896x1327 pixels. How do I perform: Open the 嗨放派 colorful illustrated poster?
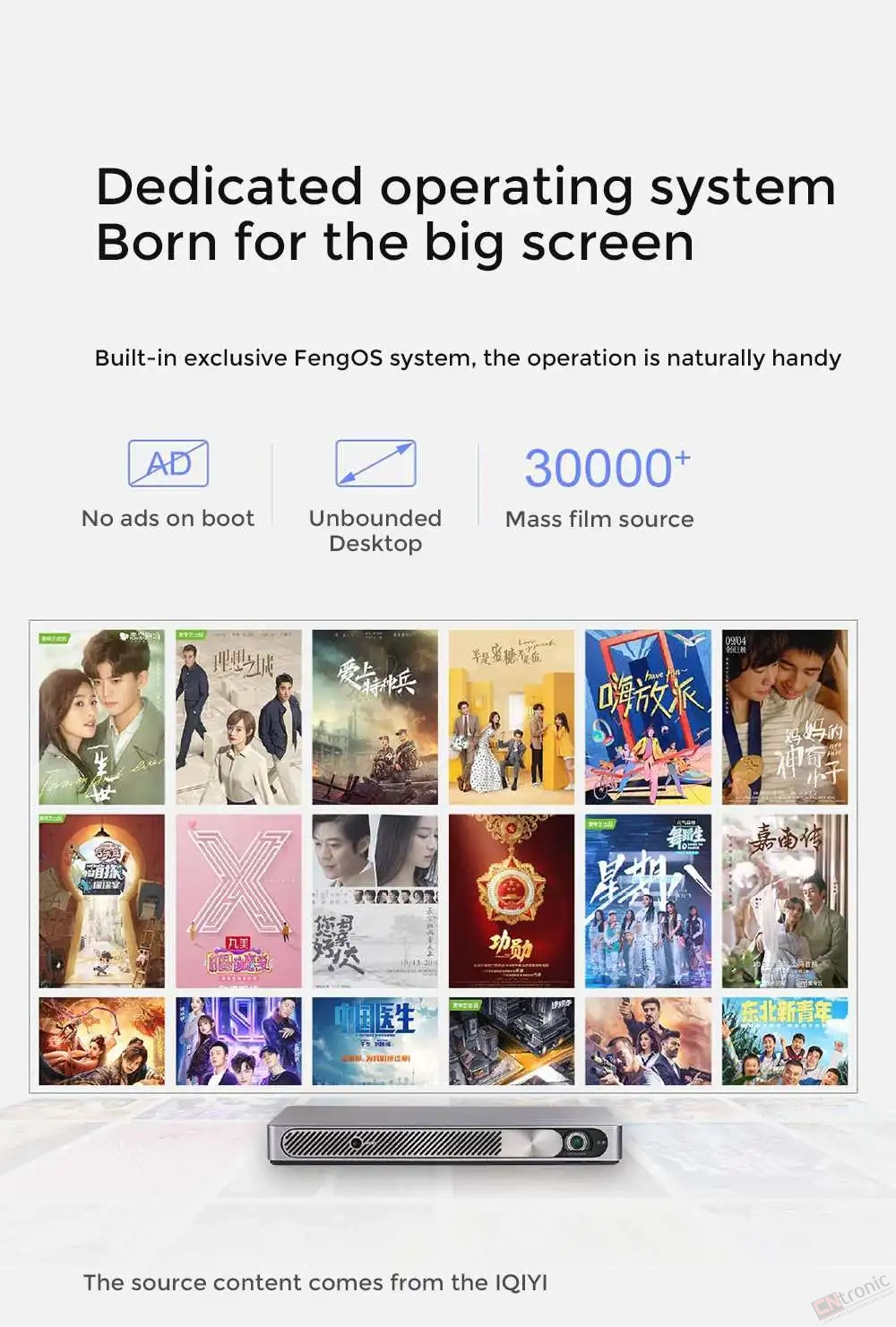[x=648, y=717]
